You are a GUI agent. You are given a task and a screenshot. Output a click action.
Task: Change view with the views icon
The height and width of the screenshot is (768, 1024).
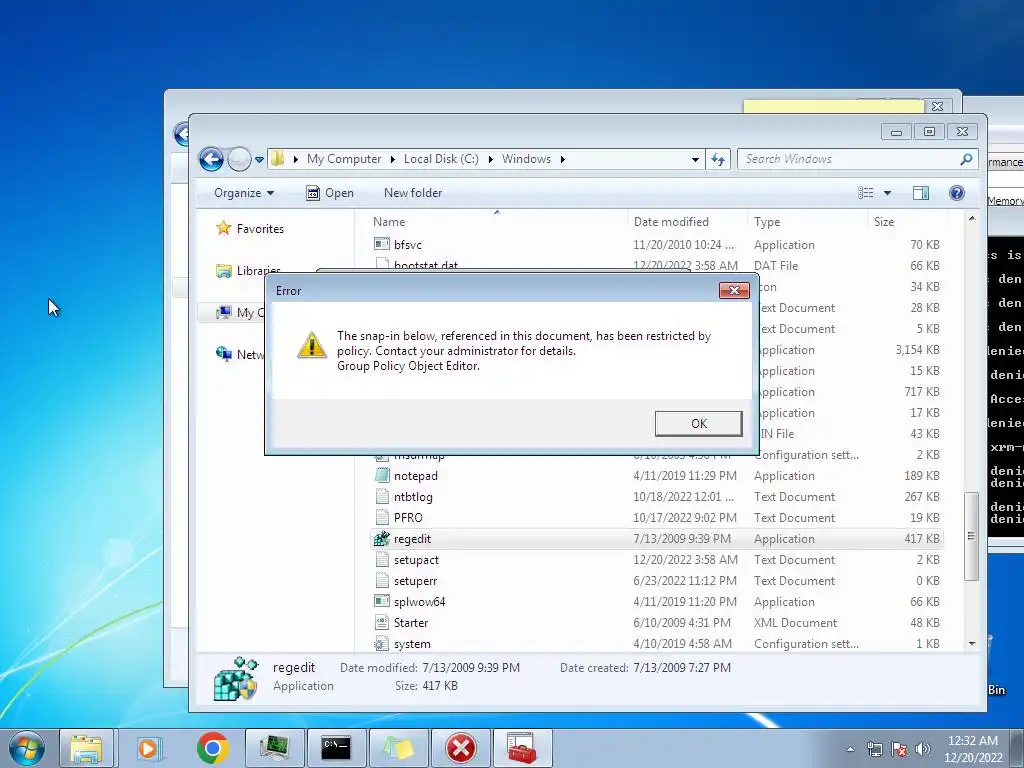[865, 193]
